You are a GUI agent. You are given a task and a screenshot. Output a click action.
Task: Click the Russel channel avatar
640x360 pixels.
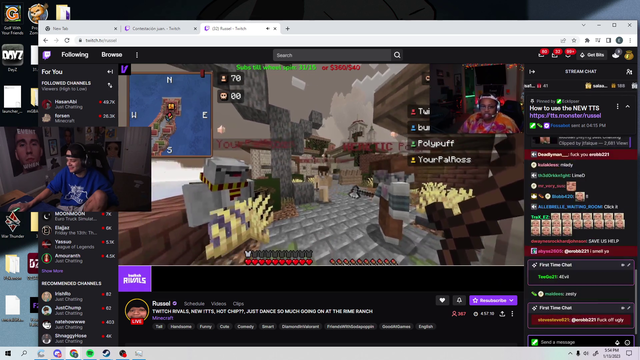[x=137, y=311]
